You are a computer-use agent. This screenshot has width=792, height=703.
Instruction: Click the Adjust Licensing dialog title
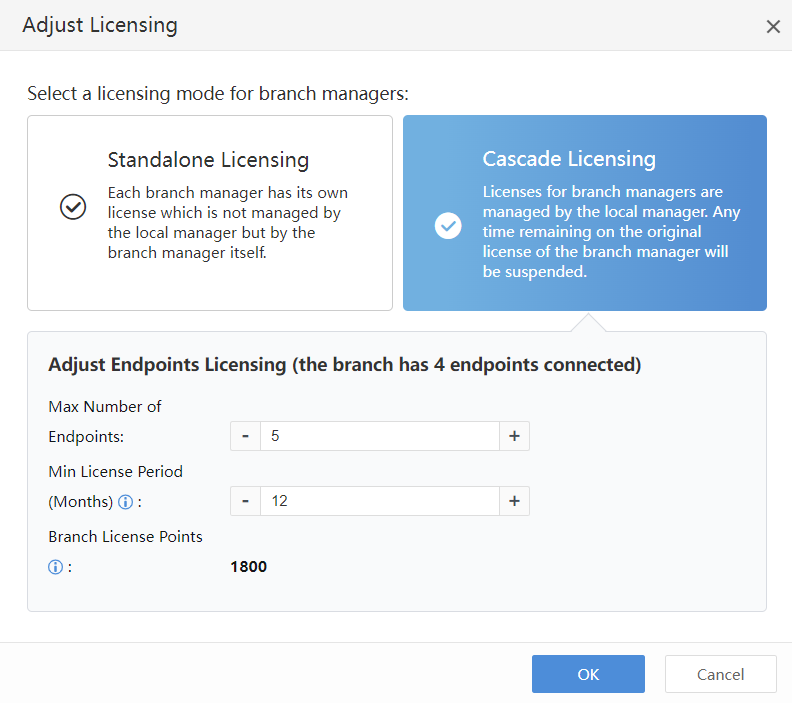100,26
